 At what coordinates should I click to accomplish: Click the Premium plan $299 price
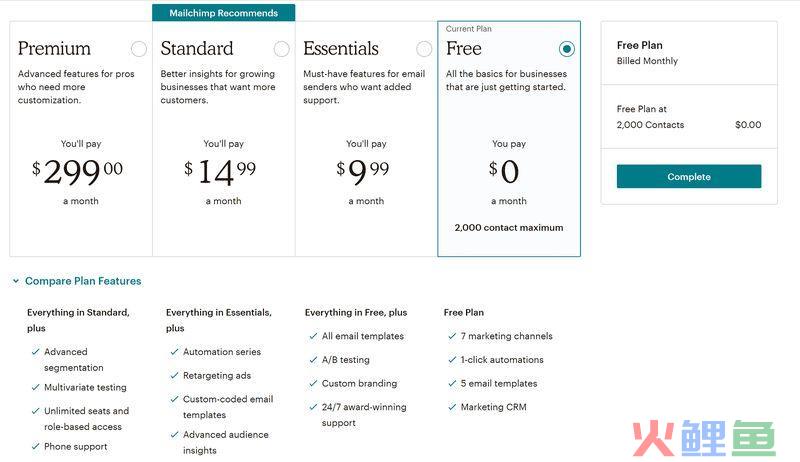pos(78,172)
